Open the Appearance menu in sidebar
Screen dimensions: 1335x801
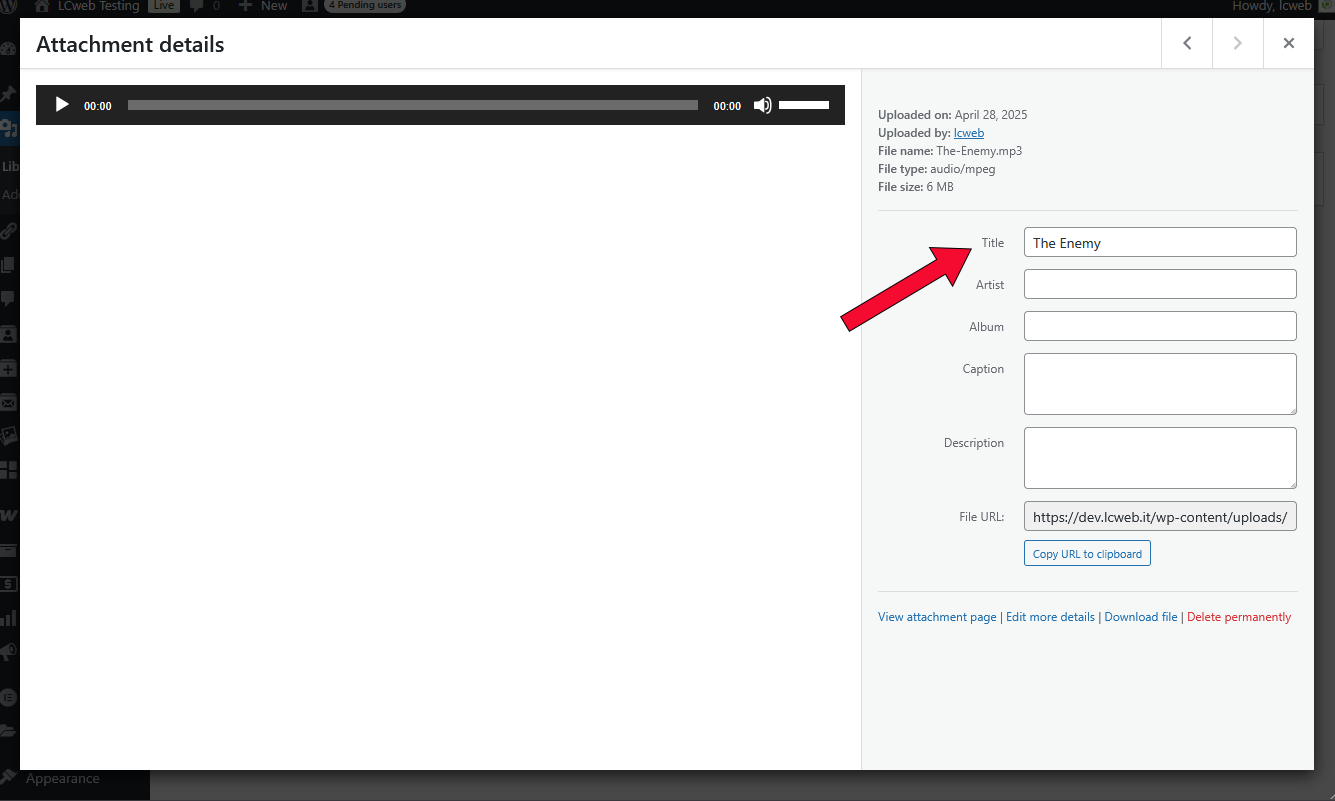(62, 778)
